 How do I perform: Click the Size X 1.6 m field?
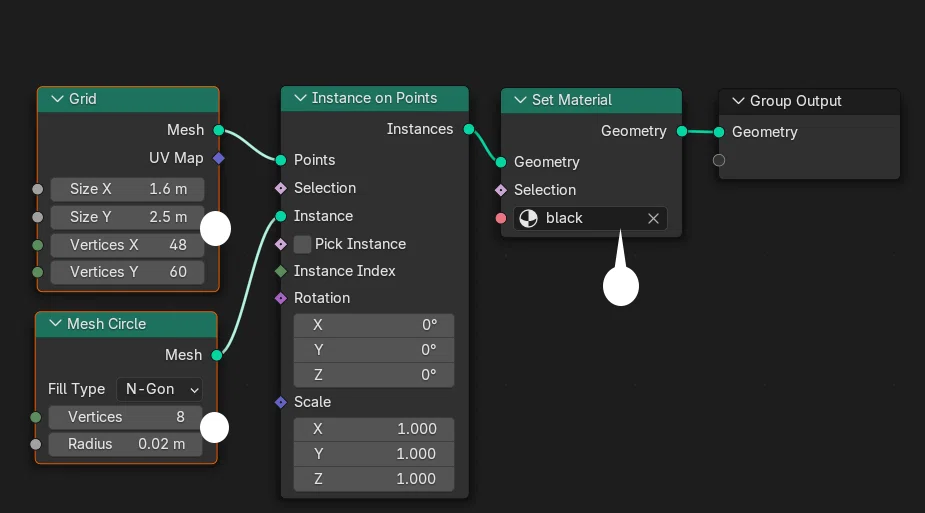point(127,189)
